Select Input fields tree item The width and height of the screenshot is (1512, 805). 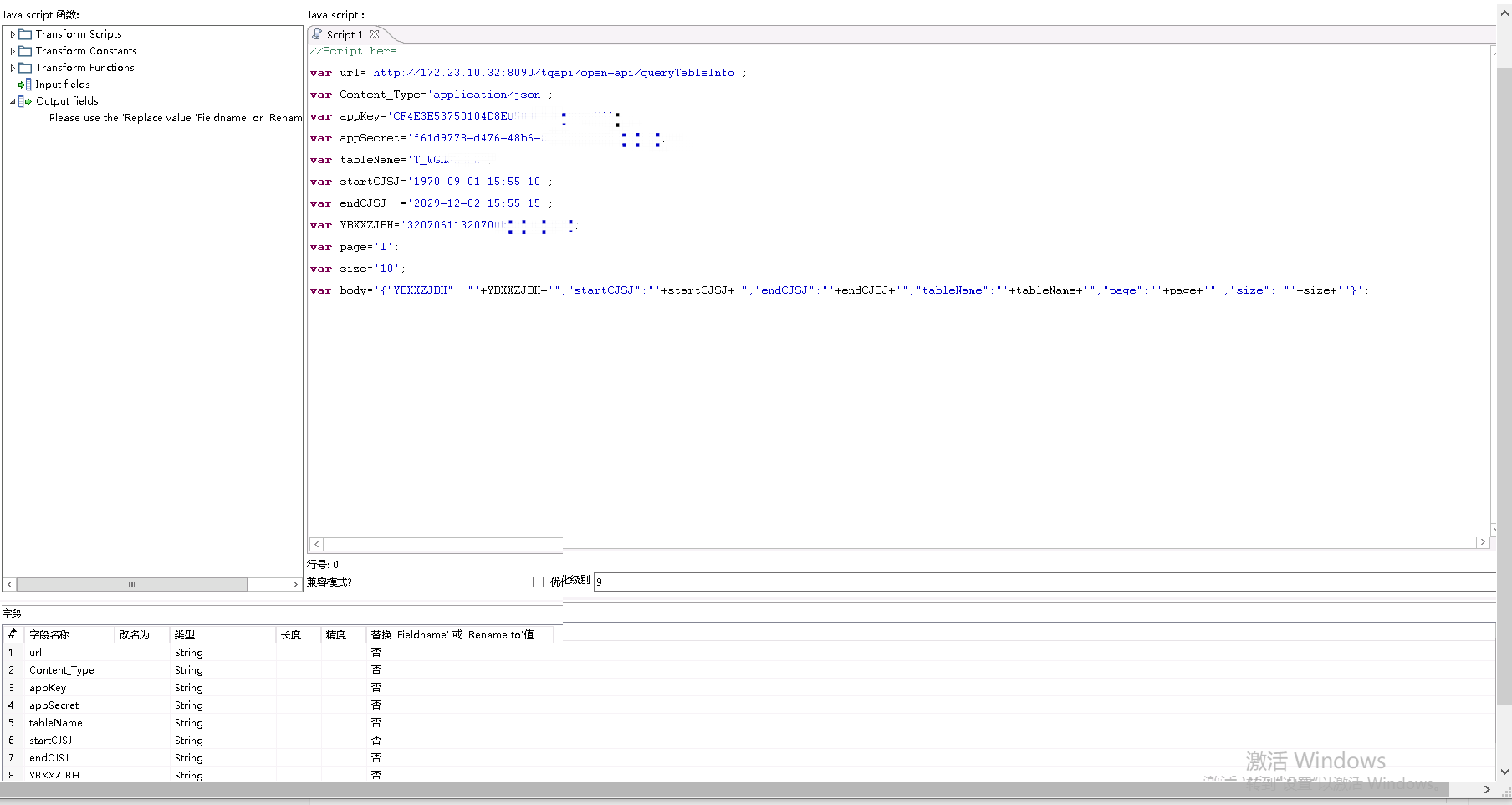(x=63, y=85)
